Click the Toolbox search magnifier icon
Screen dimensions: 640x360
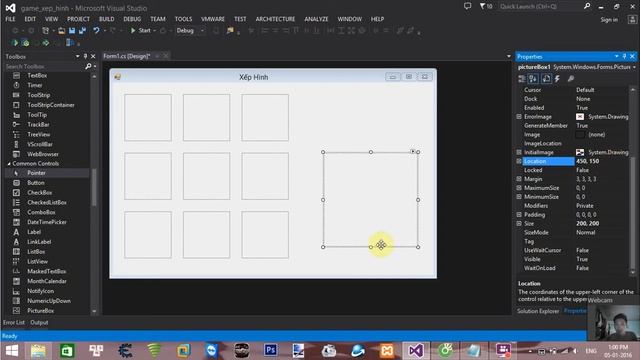[88, 66]
